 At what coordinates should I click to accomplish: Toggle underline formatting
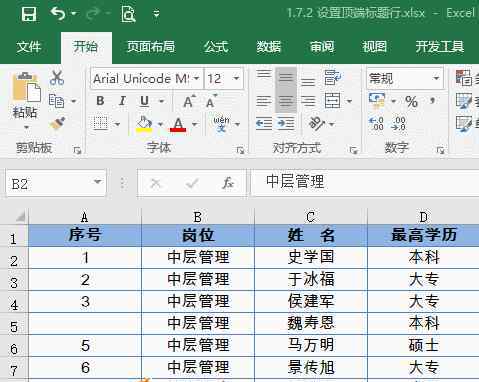pos(144,101)
